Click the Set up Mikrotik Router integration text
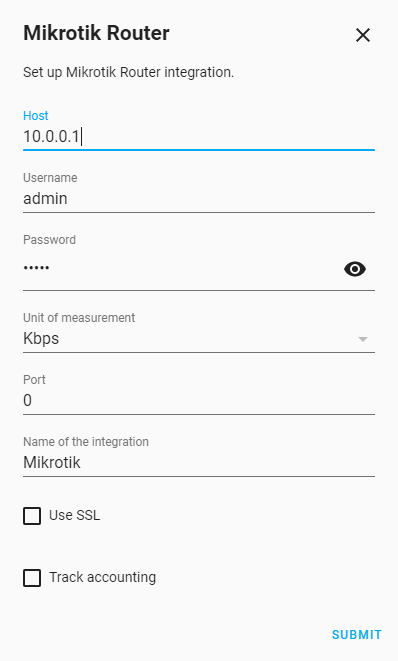The image size is (398, 661). click(x=128, y=73)
